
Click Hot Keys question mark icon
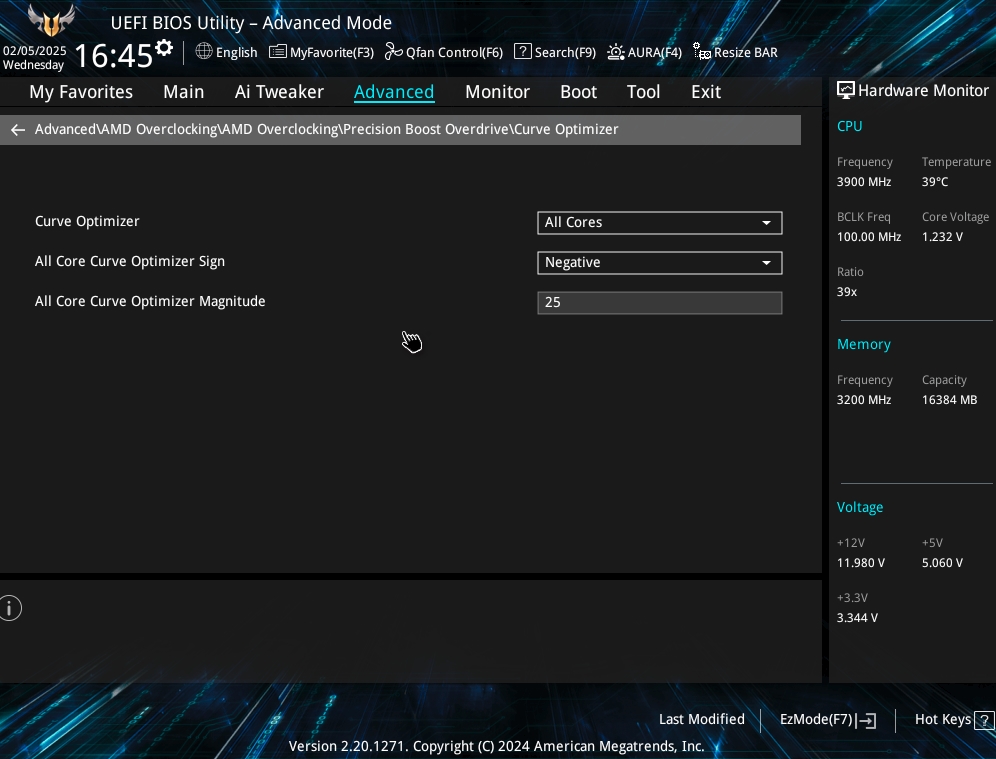984,720
